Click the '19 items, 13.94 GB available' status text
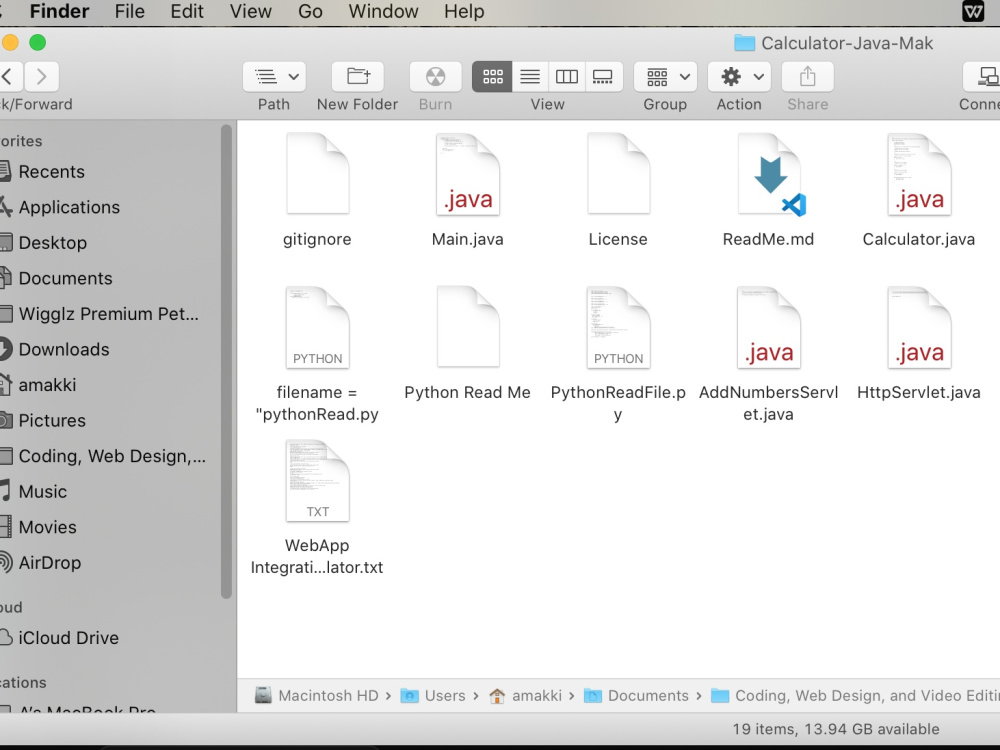 tap(835, 729)
